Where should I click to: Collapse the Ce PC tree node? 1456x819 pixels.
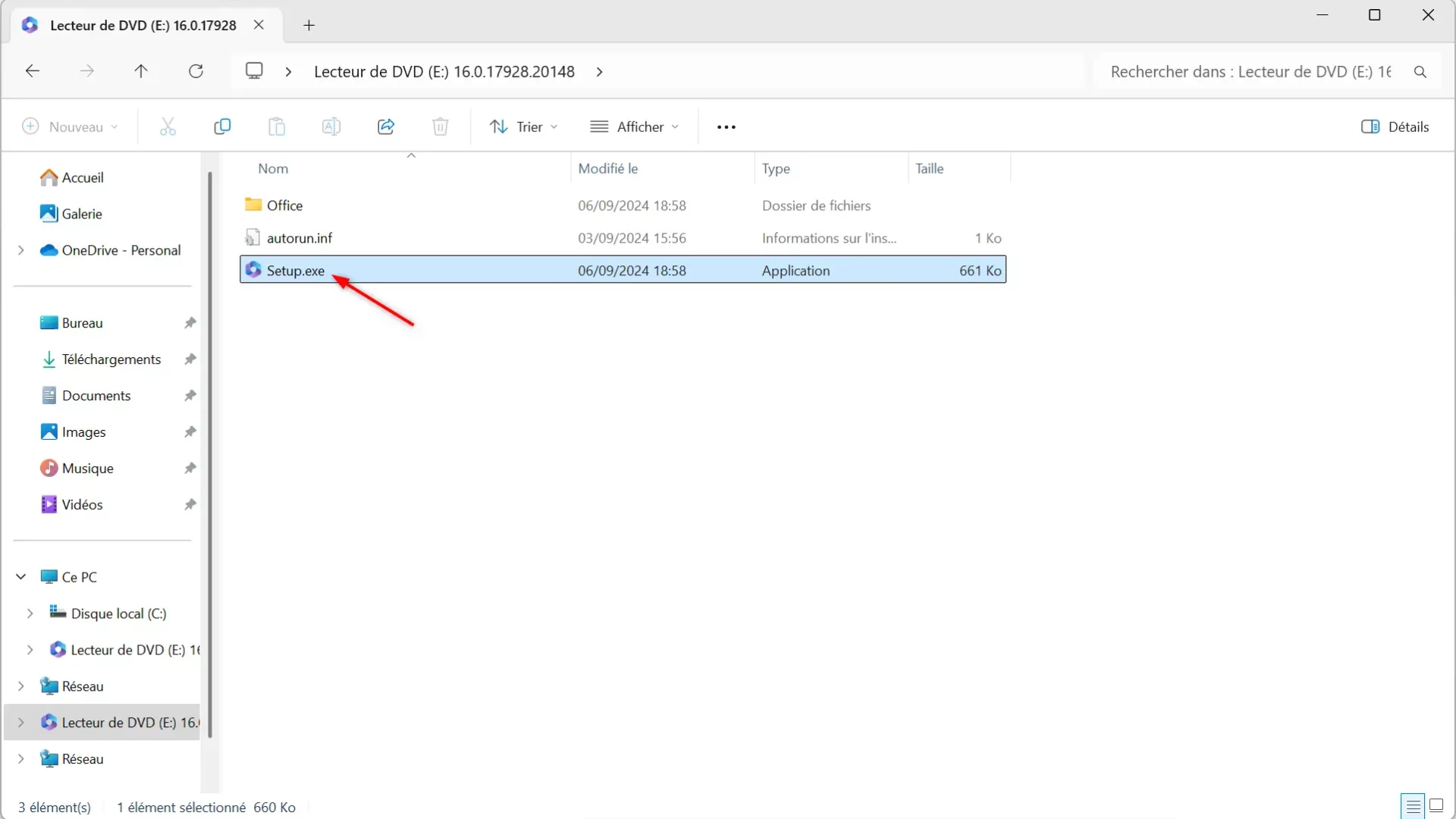pyautogui.click(x=21, y=577)
